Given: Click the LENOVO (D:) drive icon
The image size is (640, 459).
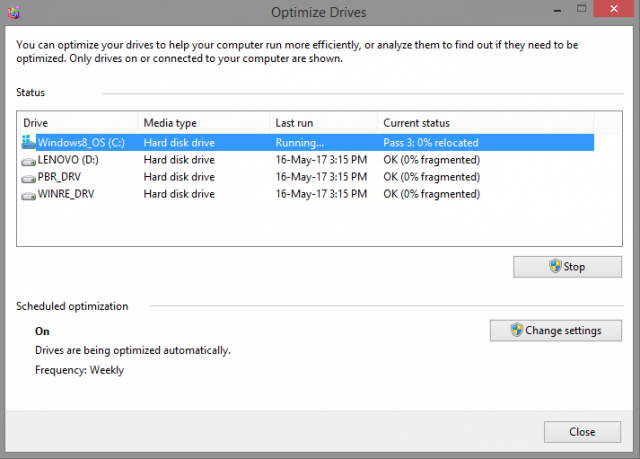Looking at the screenshot, I should (x=29, y=160).
